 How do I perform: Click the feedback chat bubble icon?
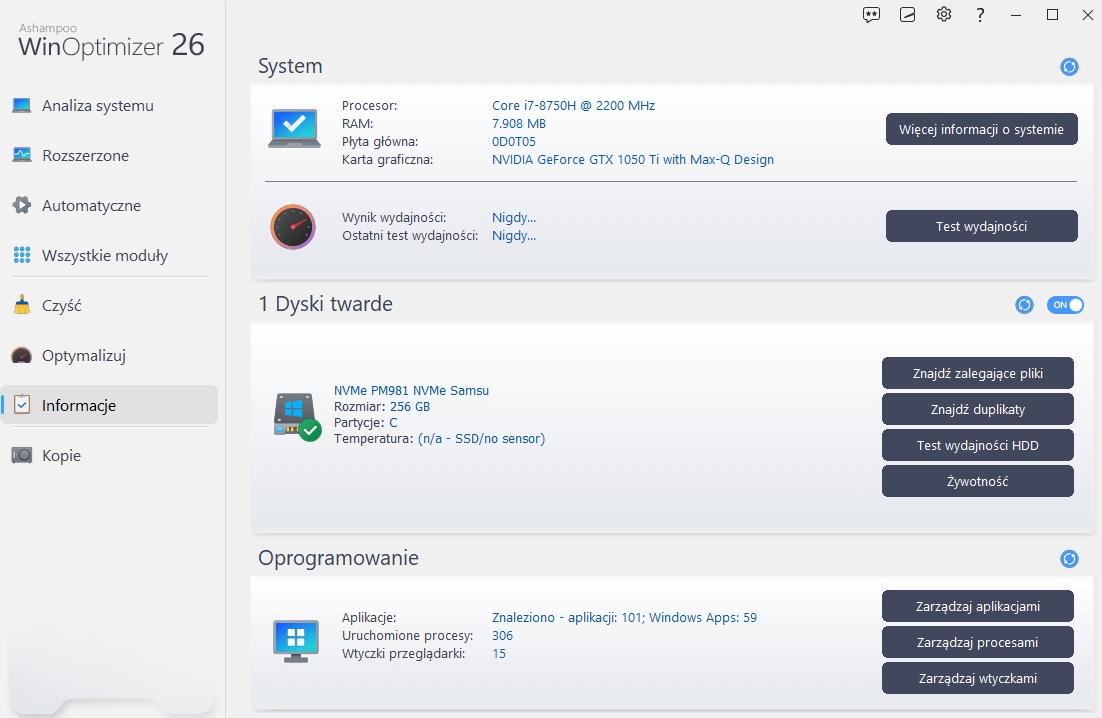872,15
